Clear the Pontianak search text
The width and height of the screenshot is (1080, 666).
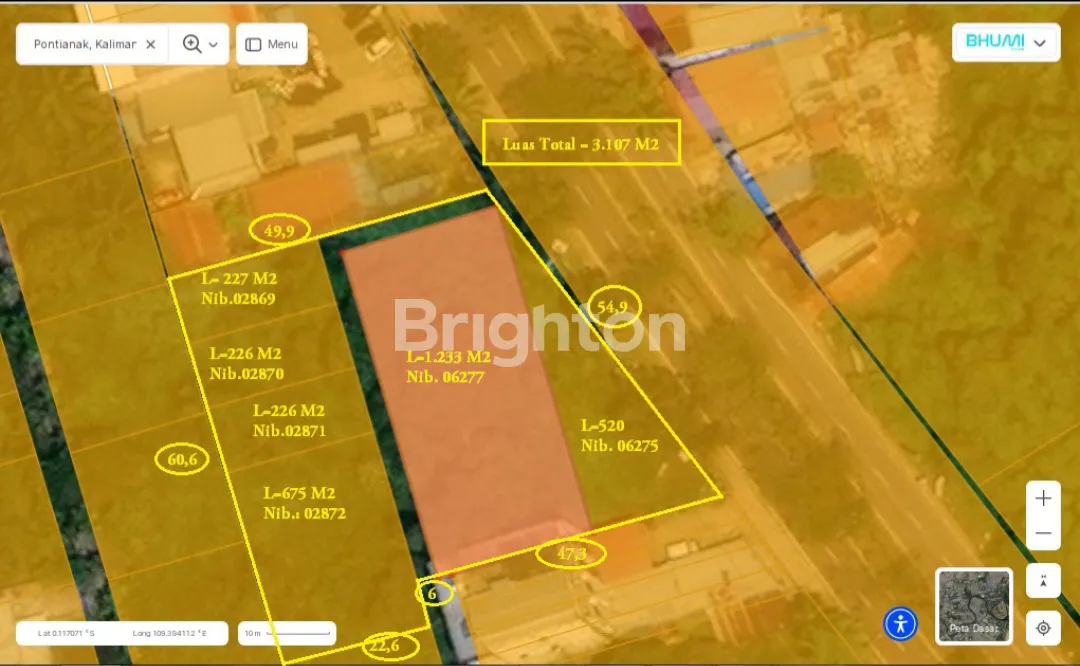[150, 44]
